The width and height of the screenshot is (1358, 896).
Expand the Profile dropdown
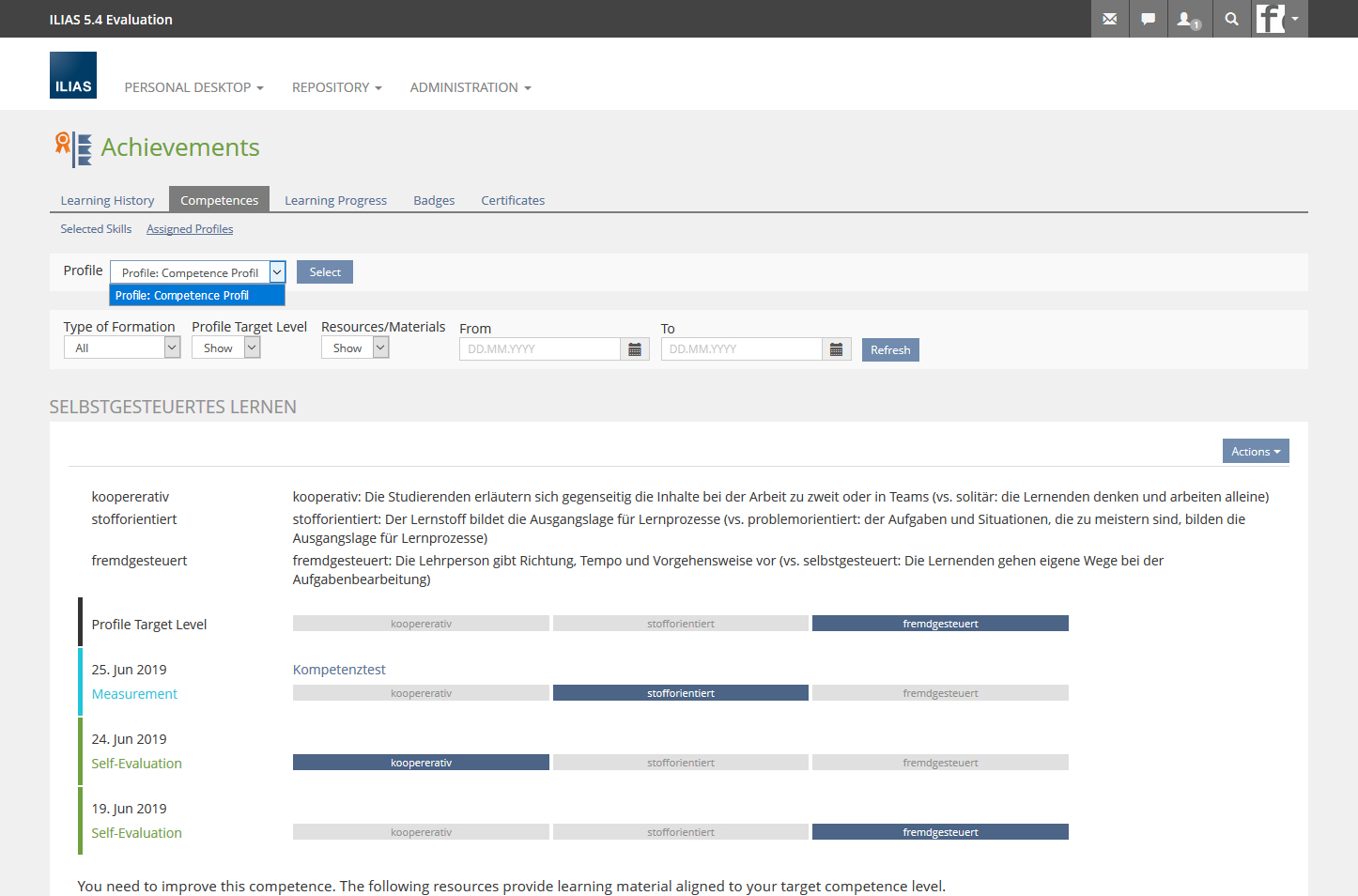(x=277, y=272)
